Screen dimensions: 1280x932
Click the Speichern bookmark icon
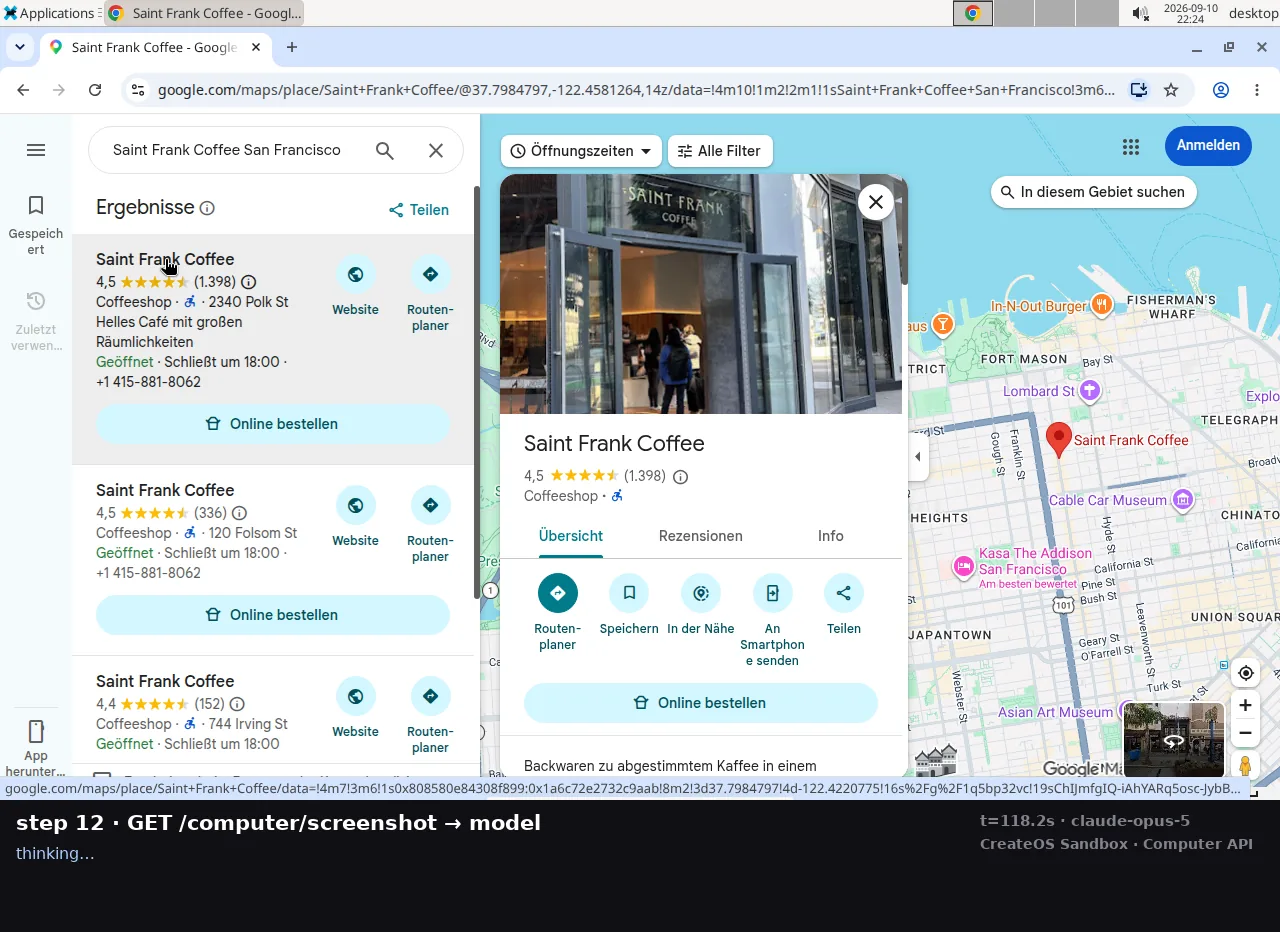[x=629, y=593]
